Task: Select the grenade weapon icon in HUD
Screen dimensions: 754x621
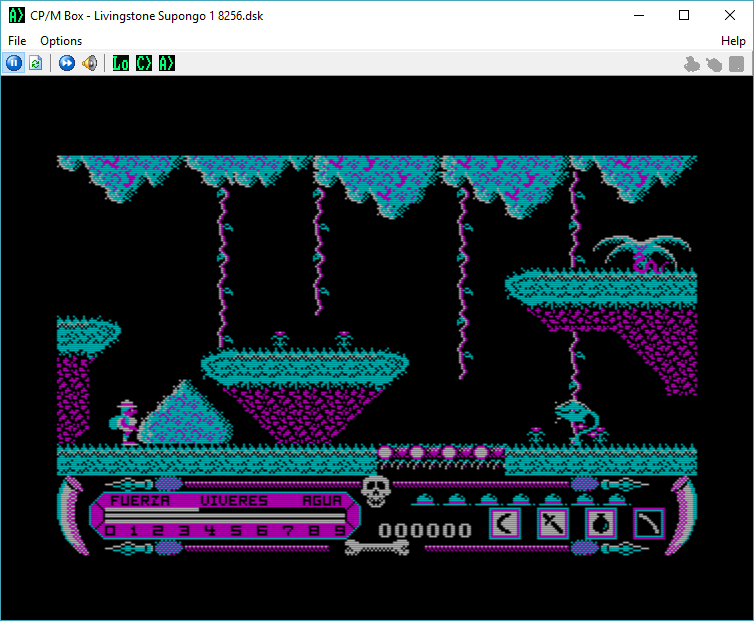Action: coord(601,523)
